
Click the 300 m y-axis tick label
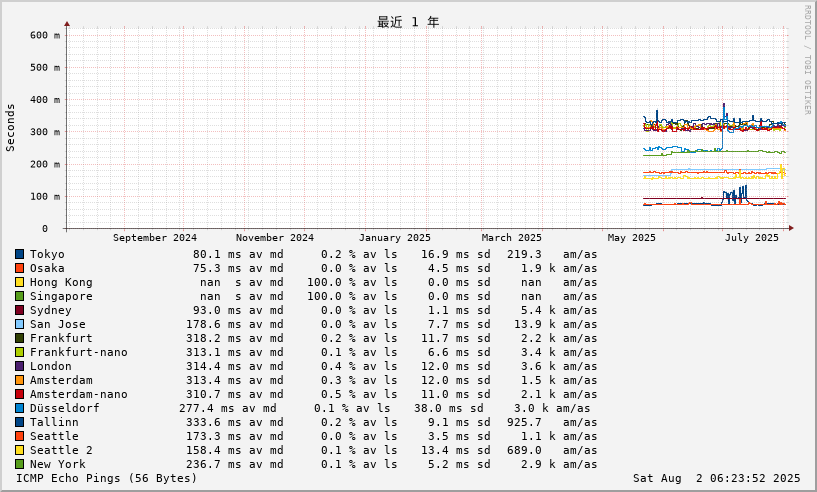45,132
